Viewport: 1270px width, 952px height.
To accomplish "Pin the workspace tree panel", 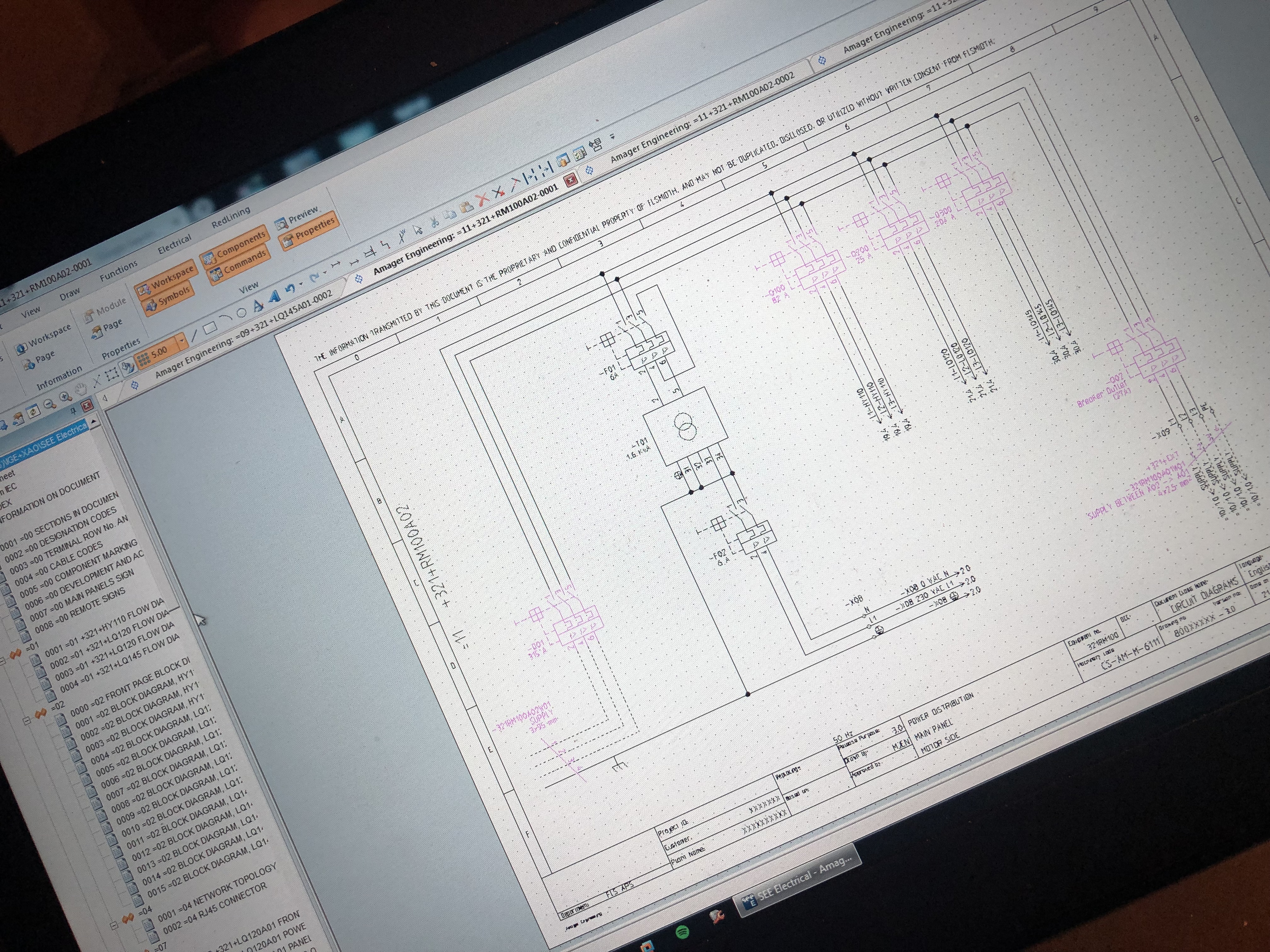I will (73, 411).
